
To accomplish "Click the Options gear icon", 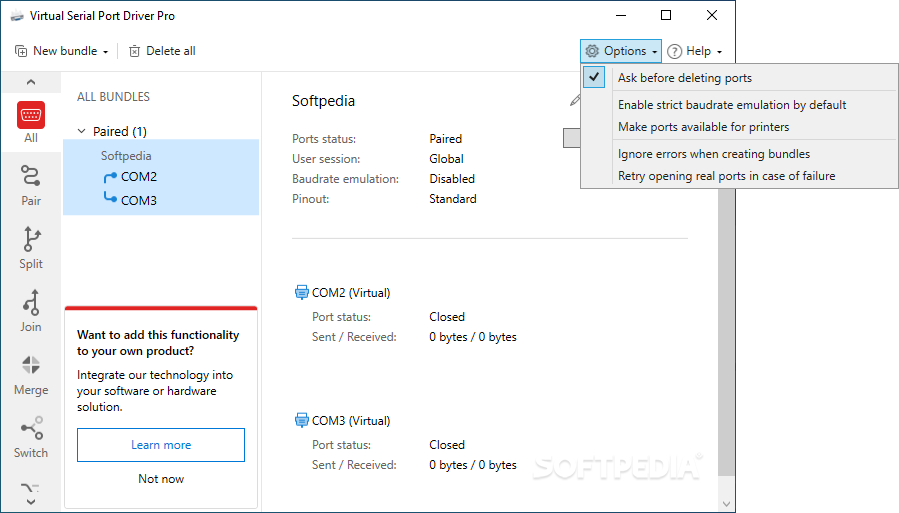I will (x=592, y=51).
